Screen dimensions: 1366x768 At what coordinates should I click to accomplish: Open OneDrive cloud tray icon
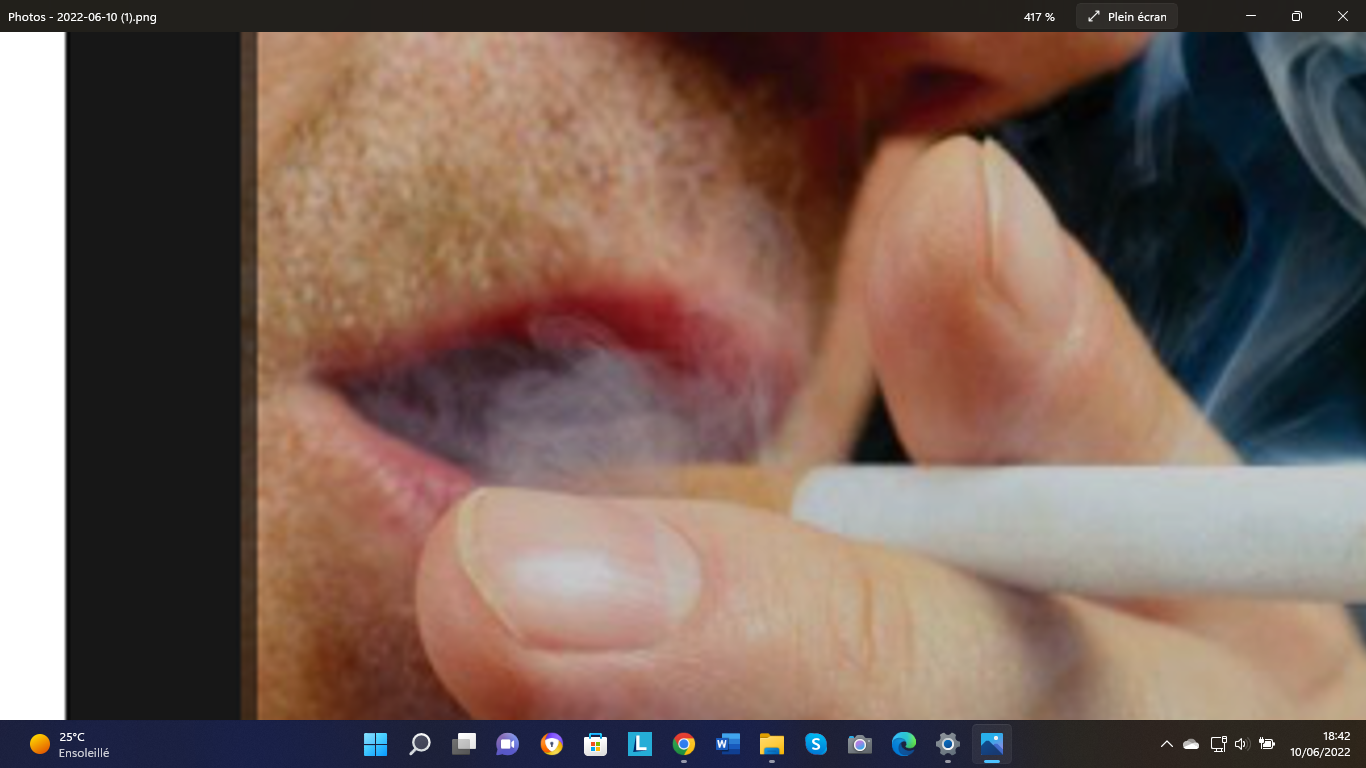[x=1191, y=744]
